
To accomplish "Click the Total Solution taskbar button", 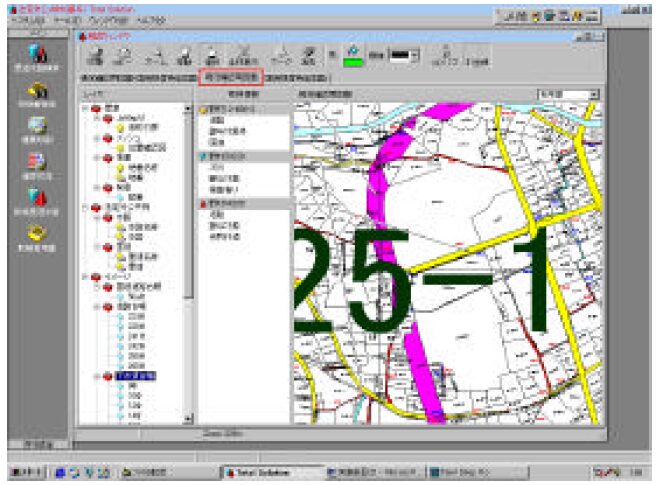I will coord(265,471).
